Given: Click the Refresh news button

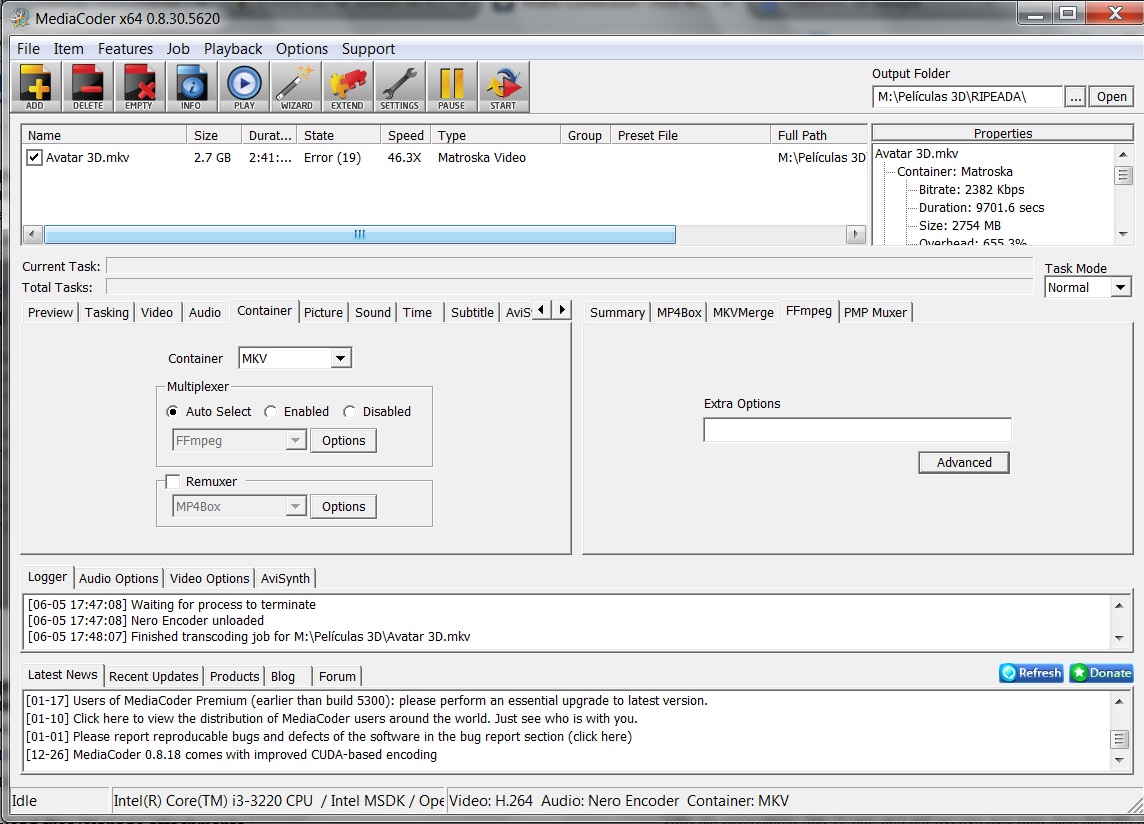Looking at the screenshot, I should tap(1031, 673).
